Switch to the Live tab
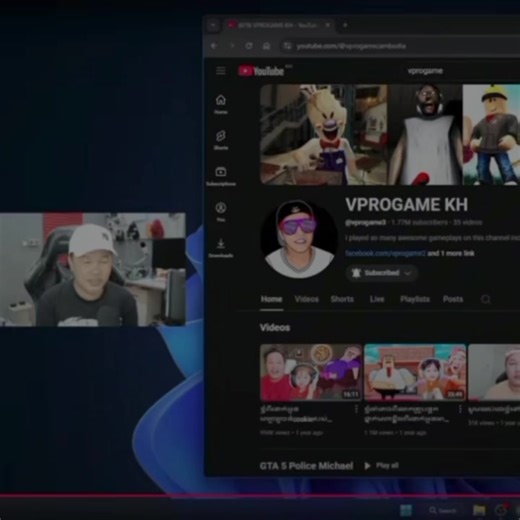520x520 pixels. [377, 299]
